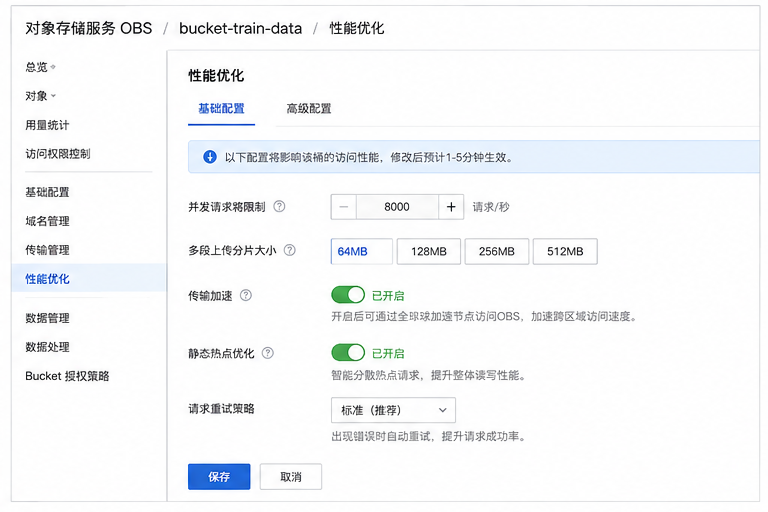Screen dimensions: 768x512
Task: Go to bucket-train-data breadcrumb
Action: [240, 28]
